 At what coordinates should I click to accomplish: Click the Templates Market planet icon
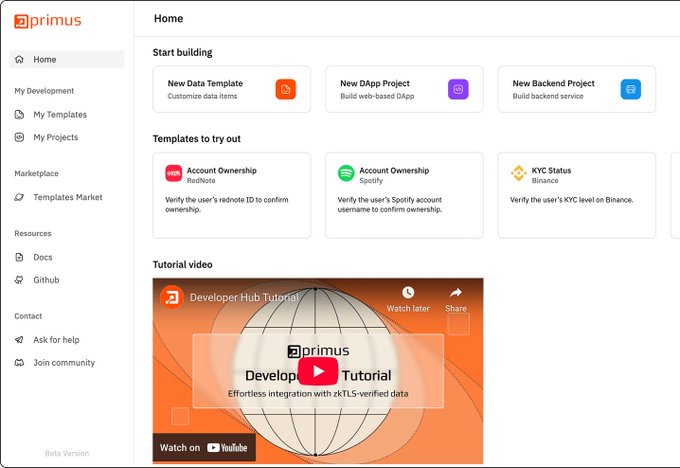pos(20,197)
